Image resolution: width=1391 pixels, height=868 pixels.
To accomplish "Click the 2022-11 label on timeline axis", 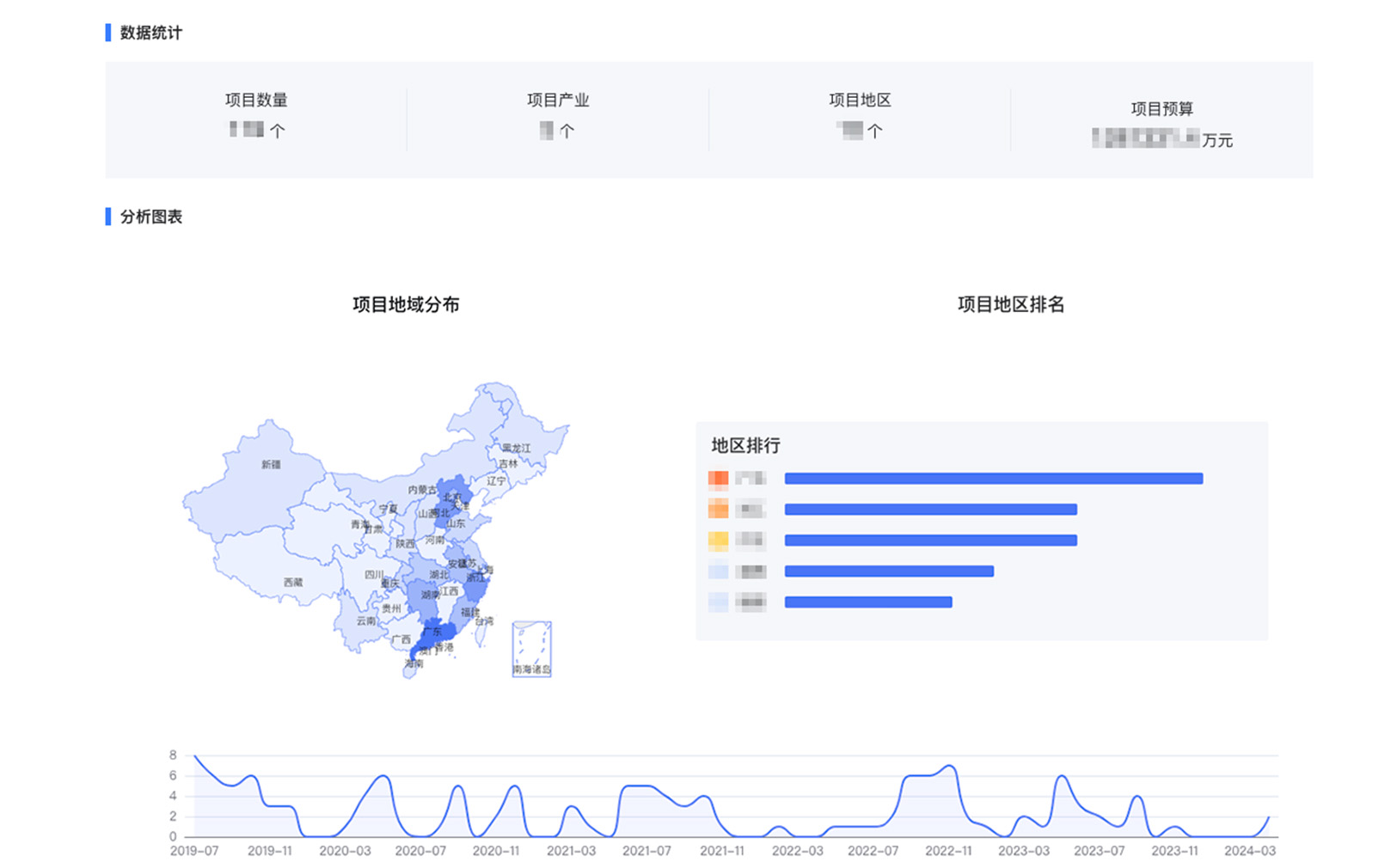I will [948, 851].
